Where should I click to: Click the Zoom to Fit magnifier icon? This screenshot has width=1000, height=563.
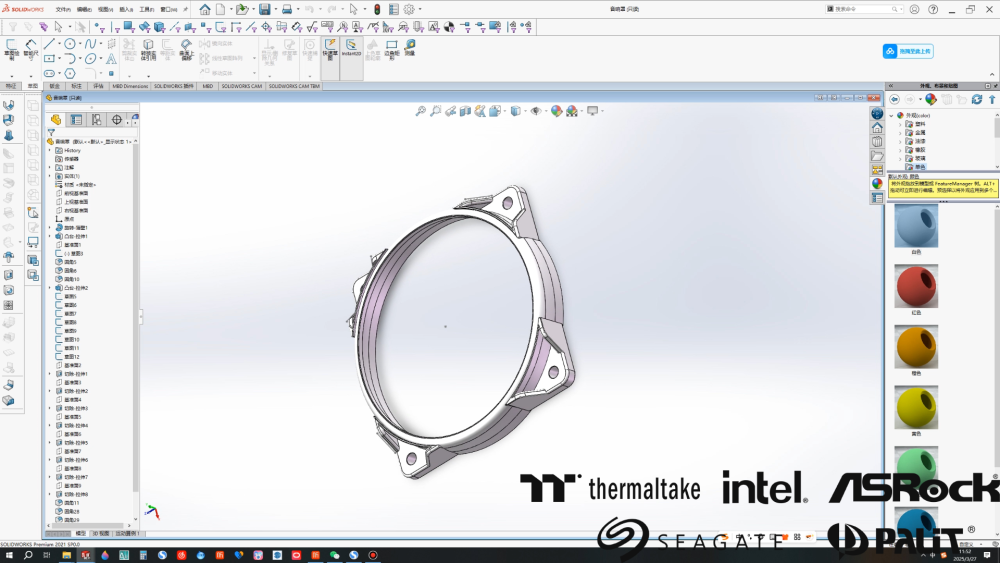click(x=421, y=111)
